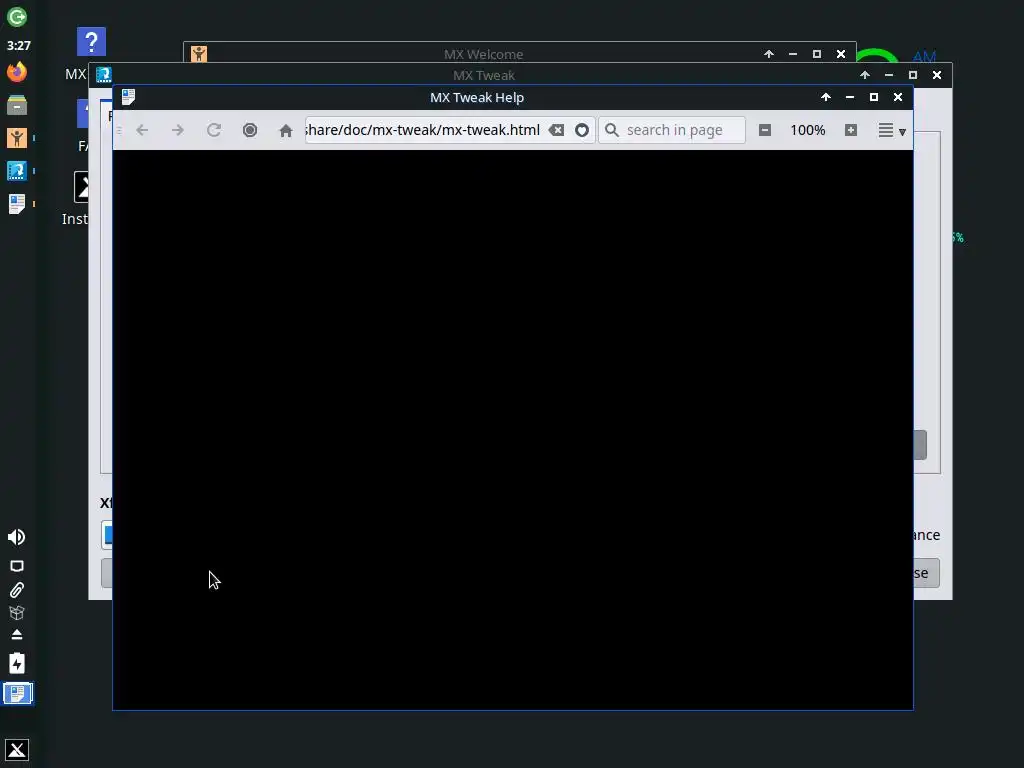This screenshot has height=768, width=1024.
Task: Close the MX Welcome window
Action: pos(841,54)
